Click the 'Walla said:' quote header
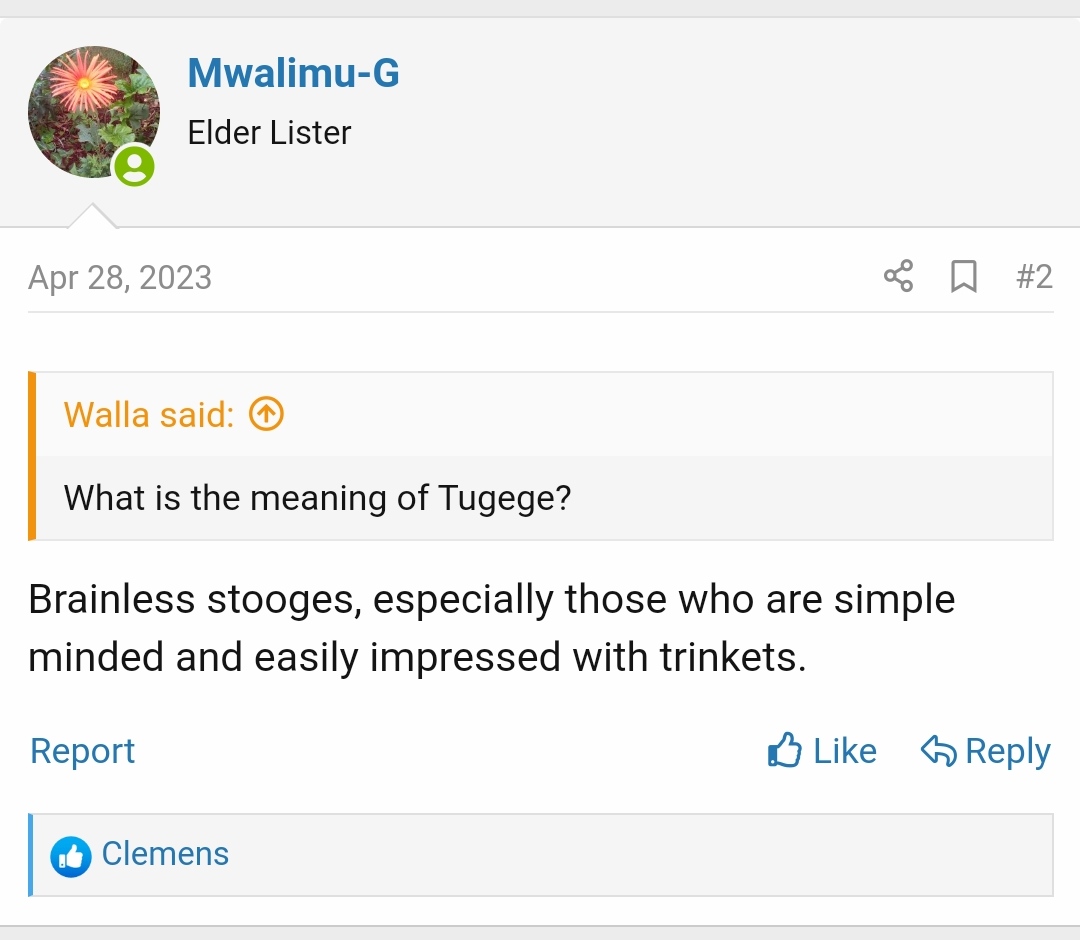The image size is (1080, 940). [x=149, y=415]
